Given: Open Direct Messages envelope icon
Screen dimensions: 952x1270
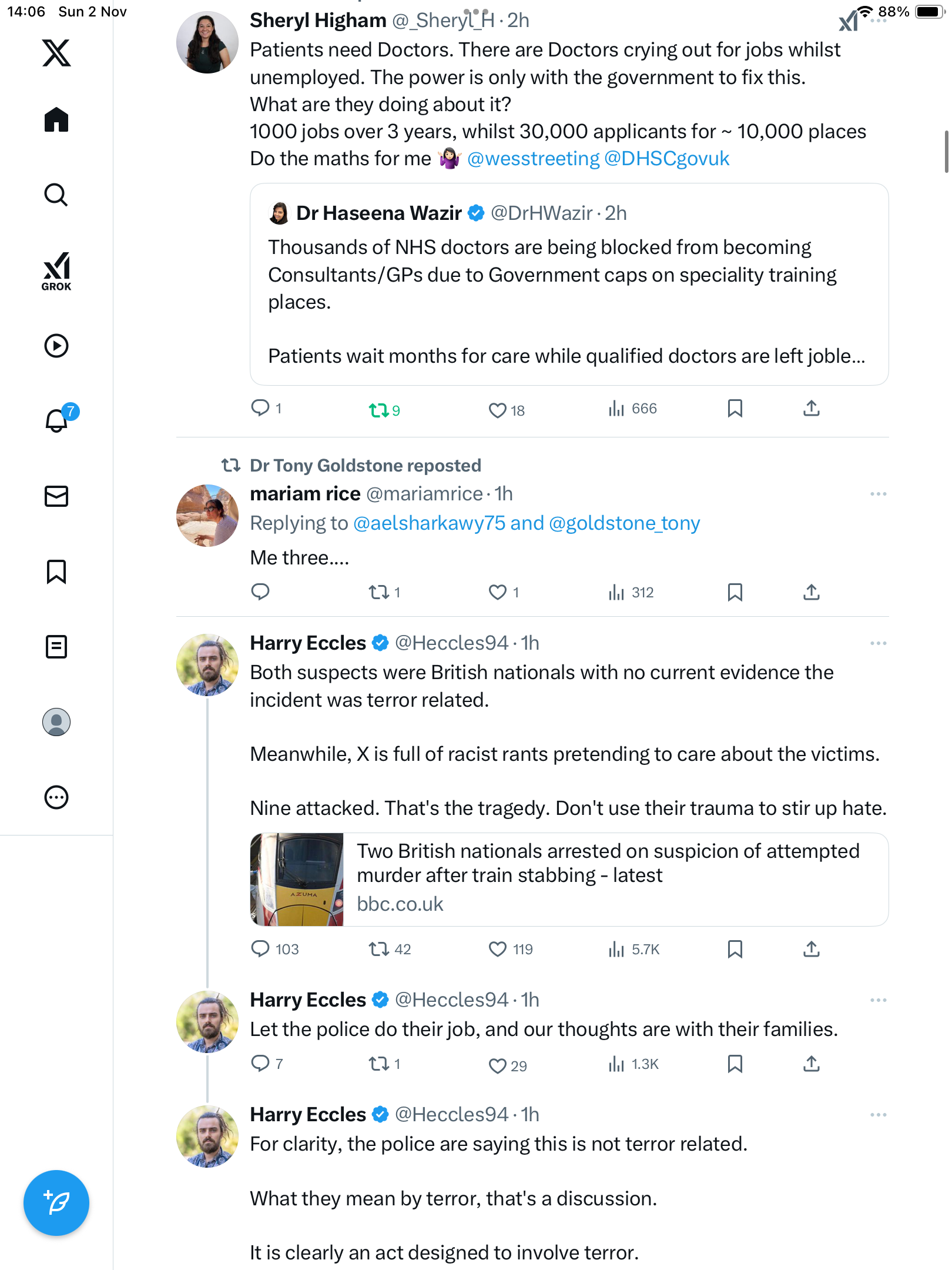Looking at the screenshot, I should [56, 496].
